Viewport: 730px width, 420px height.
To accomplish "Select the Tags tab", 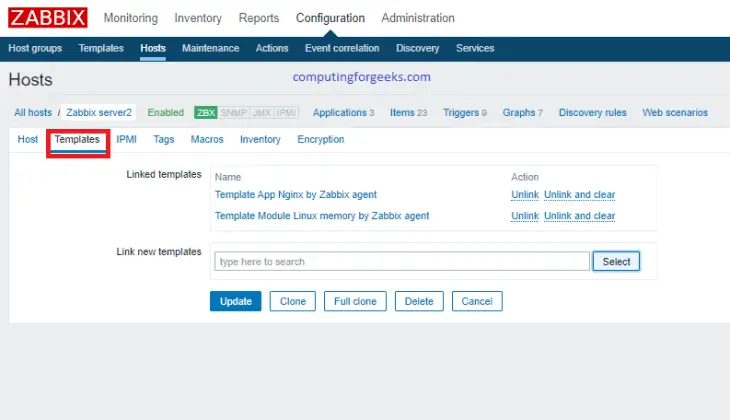I will 164,140.
